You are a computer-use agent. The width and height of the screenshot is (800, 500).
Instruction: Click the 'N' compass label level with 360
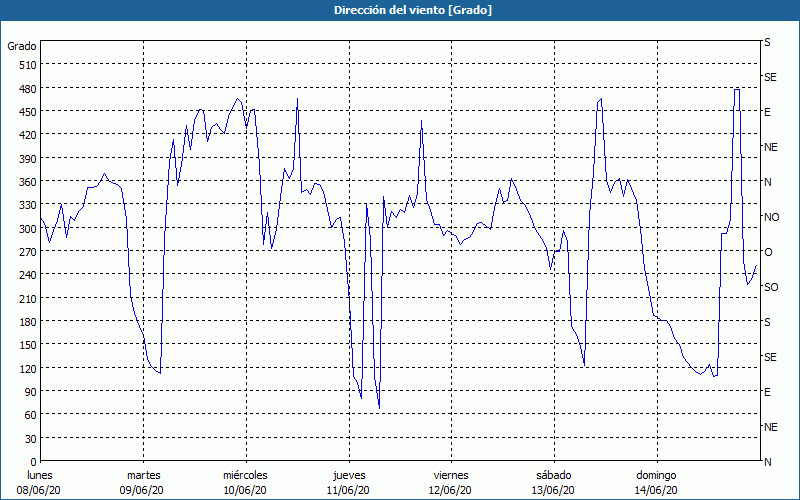tap(767, 182)
